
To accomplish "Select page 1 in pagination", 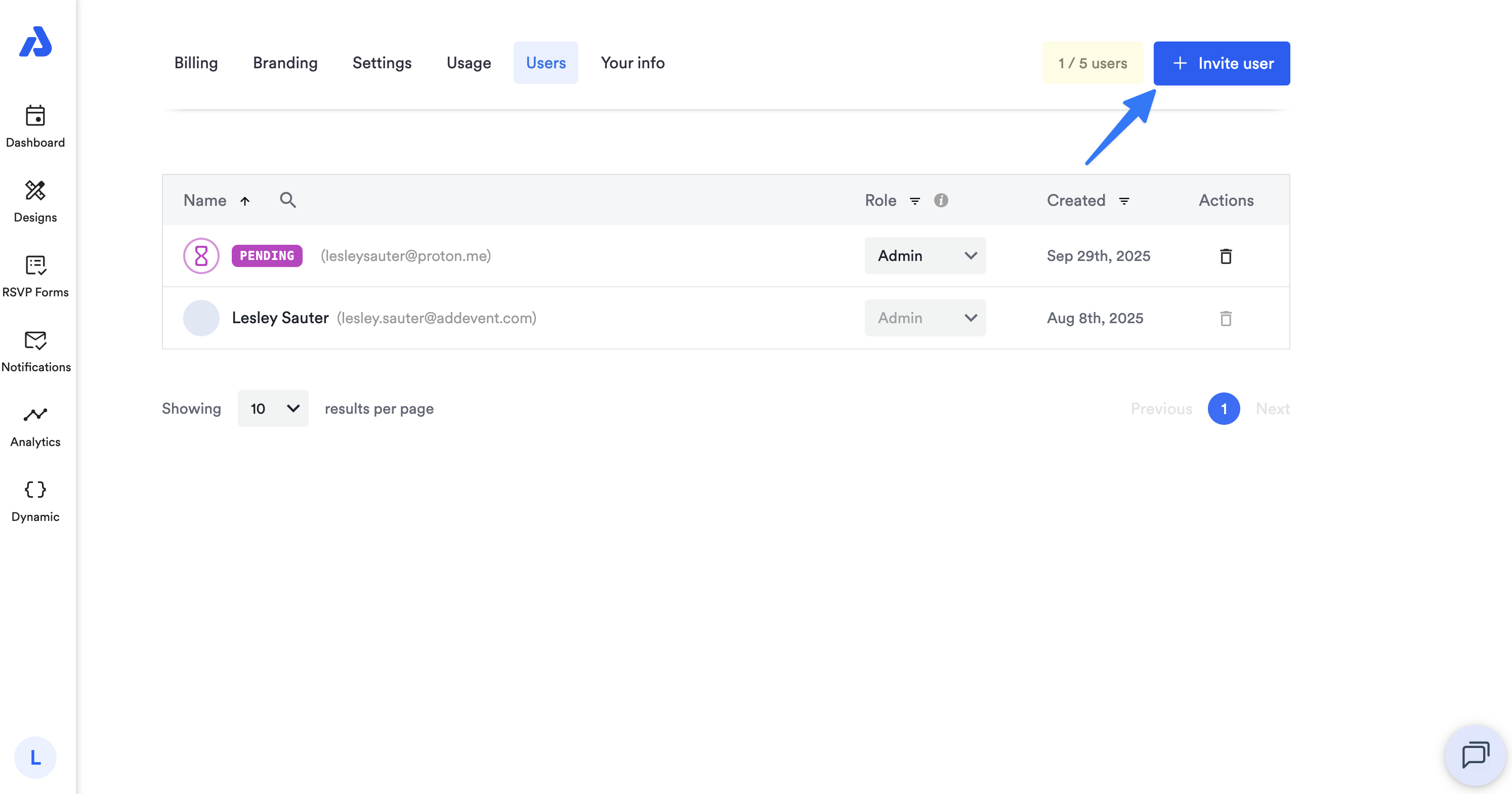I will click(x=1224, y=409).
